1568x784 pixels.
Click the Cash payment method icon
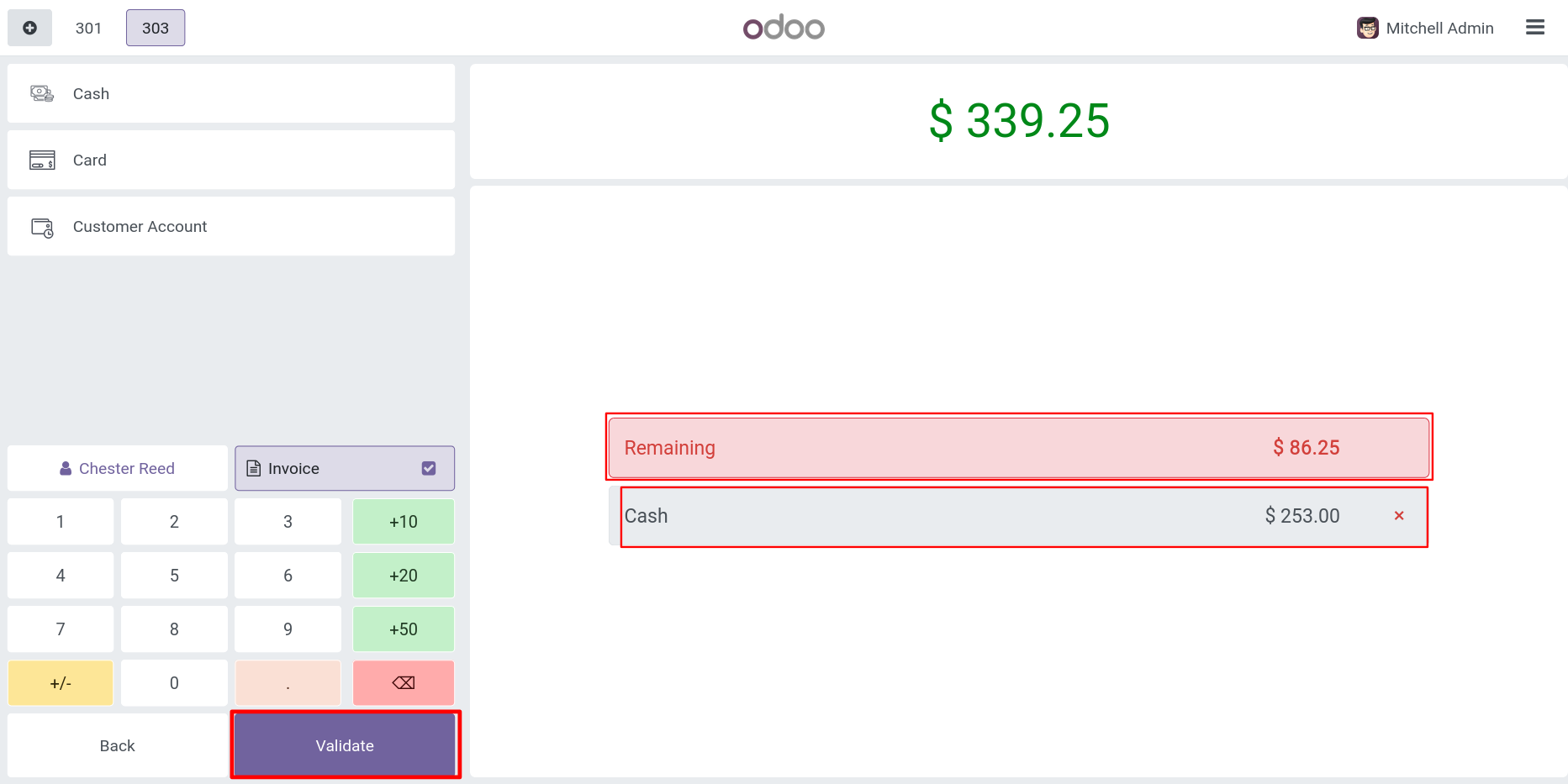pos(42,93)
